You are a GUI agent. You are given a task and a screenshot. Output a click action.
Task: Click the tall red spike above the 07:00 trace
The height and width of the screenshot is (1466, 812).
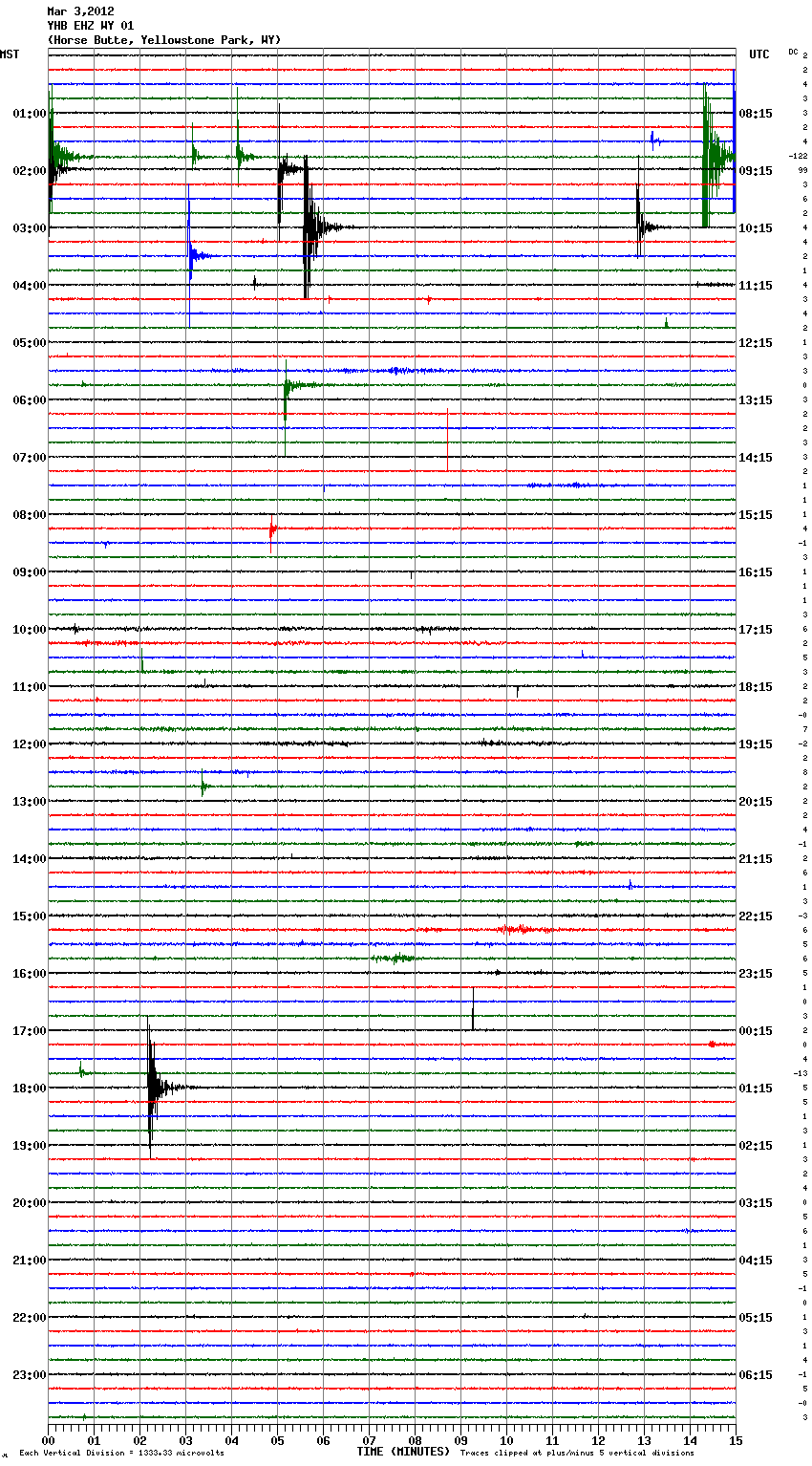click(447, 440)
